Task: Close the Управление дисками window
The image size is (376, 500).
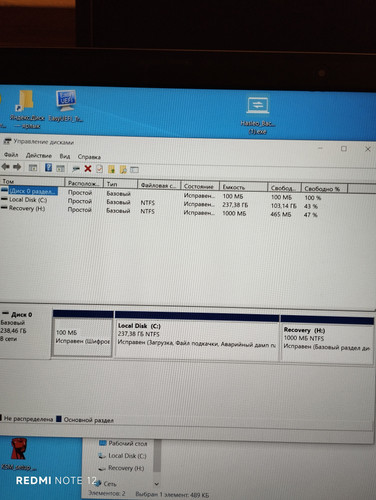Action: click(368, 149)
